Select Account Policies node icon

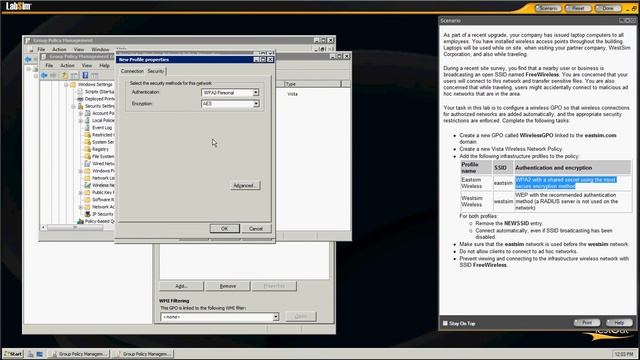(87, 113)
